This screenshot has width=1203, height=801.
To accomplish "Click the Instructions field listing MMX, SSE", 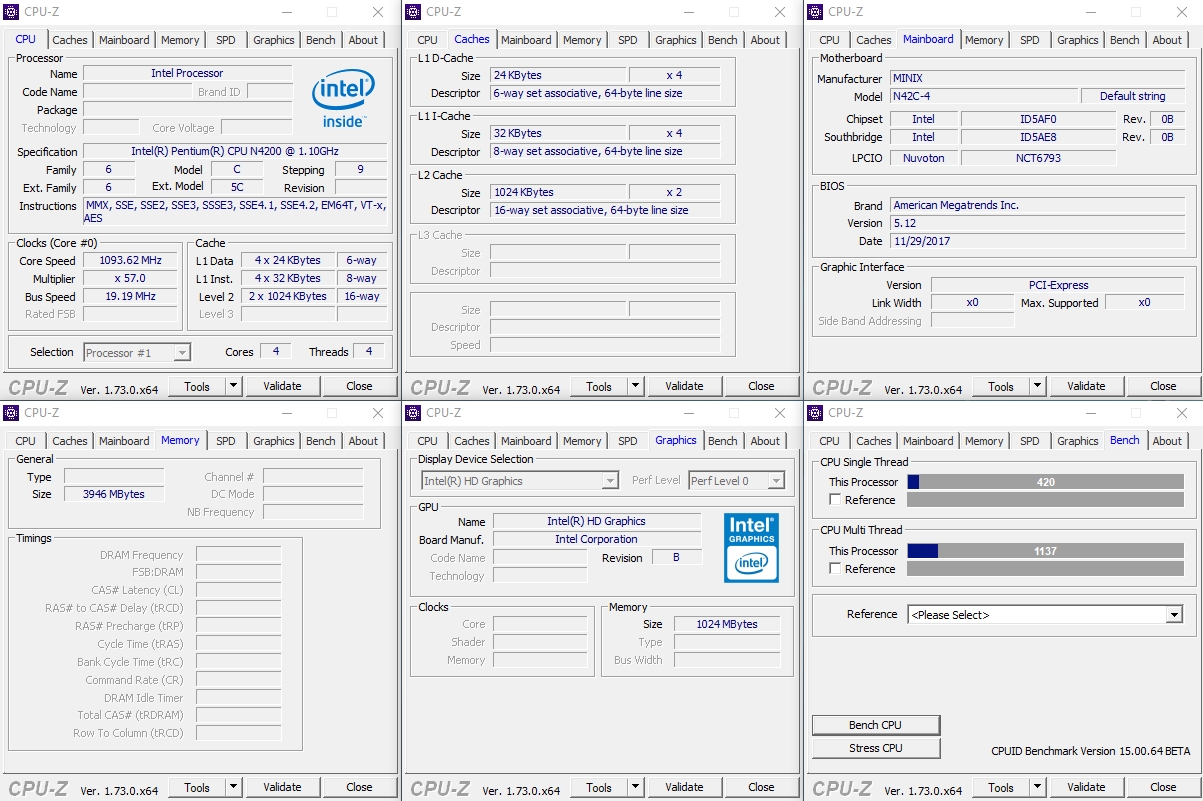I will 235,212.
